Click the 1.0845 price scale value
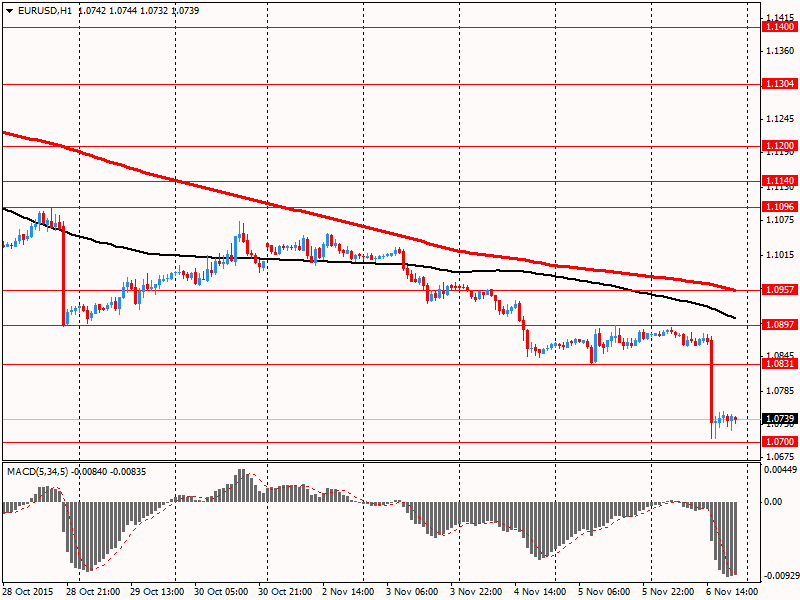The image size is (800, 600). 781,355
